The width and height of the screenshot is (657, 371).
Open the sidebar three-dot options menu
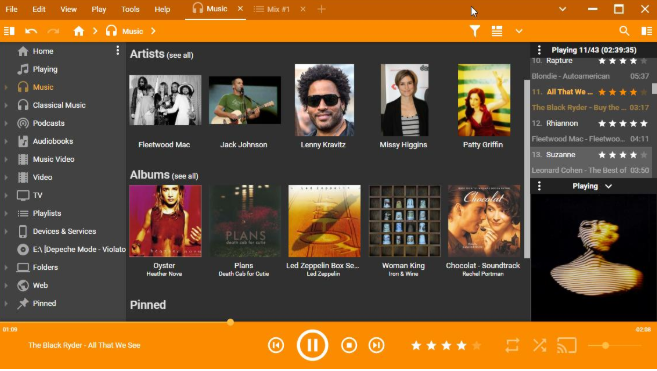(118, 51)
